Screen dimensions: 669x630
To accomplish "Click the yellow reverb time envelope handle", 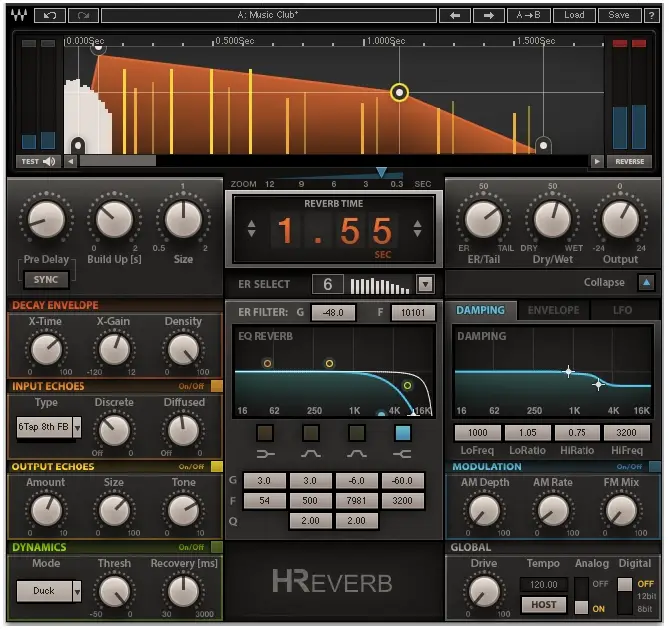I will 399,93.
